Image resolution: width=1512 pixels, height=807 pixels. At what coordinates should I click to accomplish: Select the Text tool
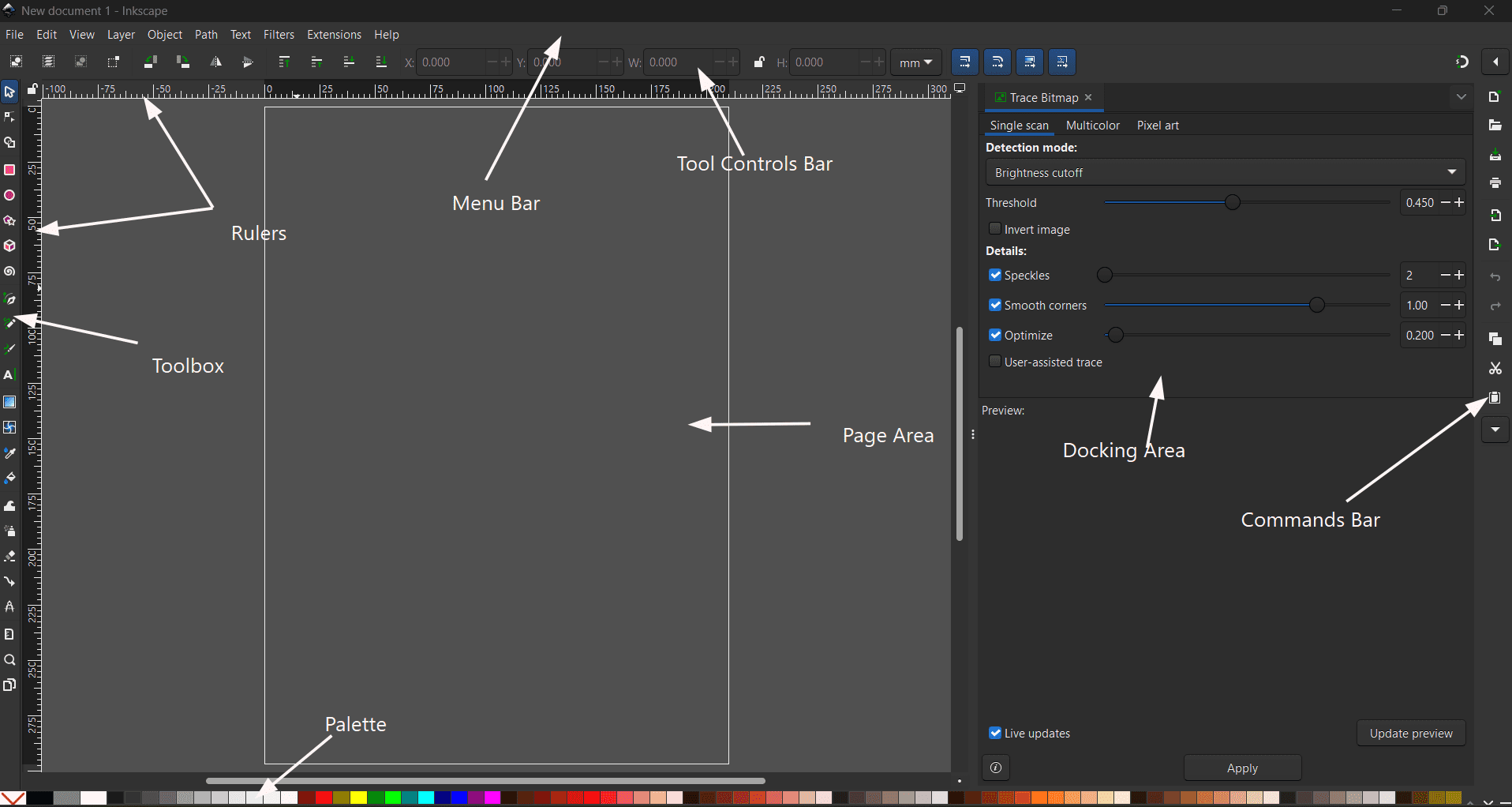tap(9, 375)
